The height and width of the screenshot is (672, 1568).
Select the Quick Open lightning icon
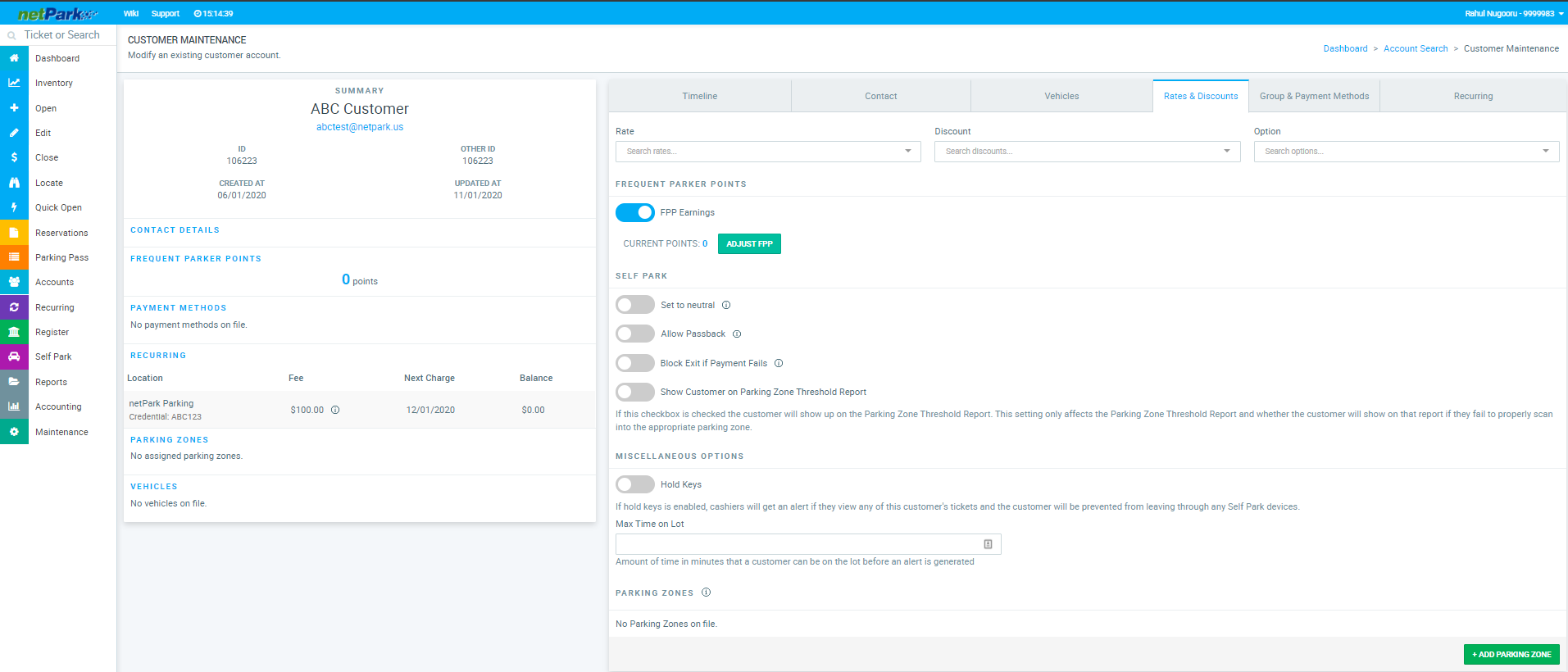14,207
